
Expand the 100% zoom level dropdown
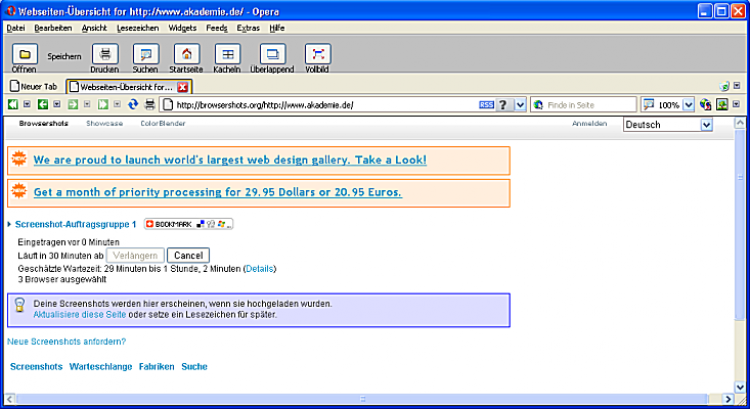pyautogui.click(x=688, y=104)
